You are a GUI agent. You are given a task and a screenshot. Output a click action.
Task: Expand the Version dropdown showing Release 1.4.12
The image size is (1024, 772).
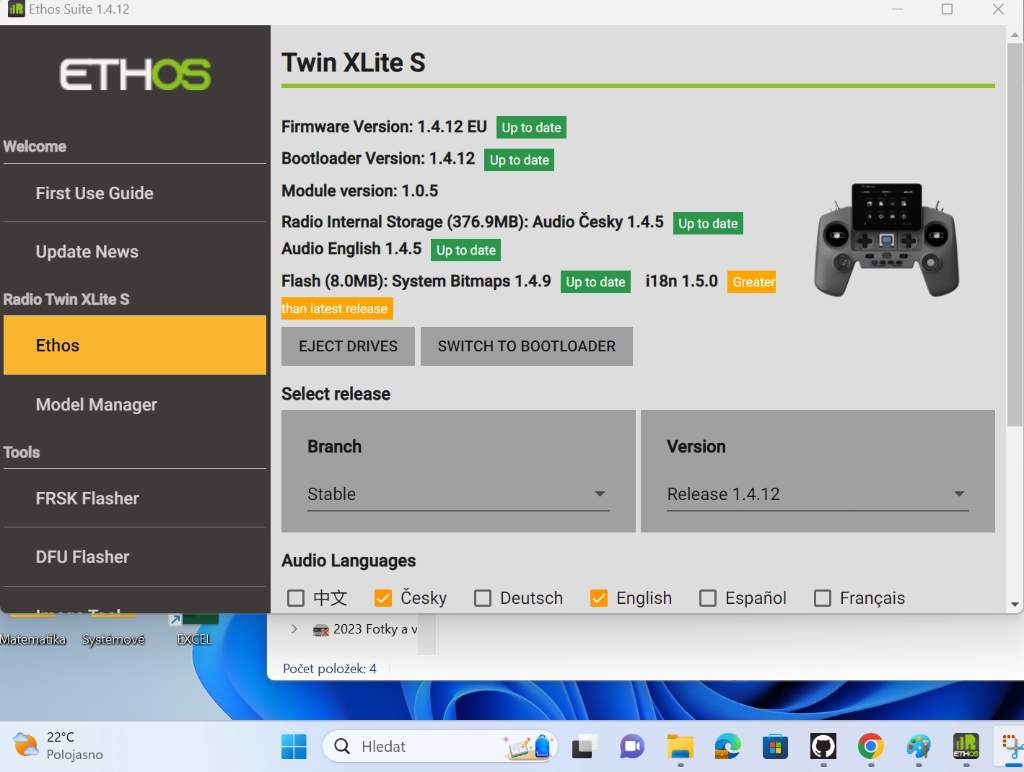pos(817,494)
